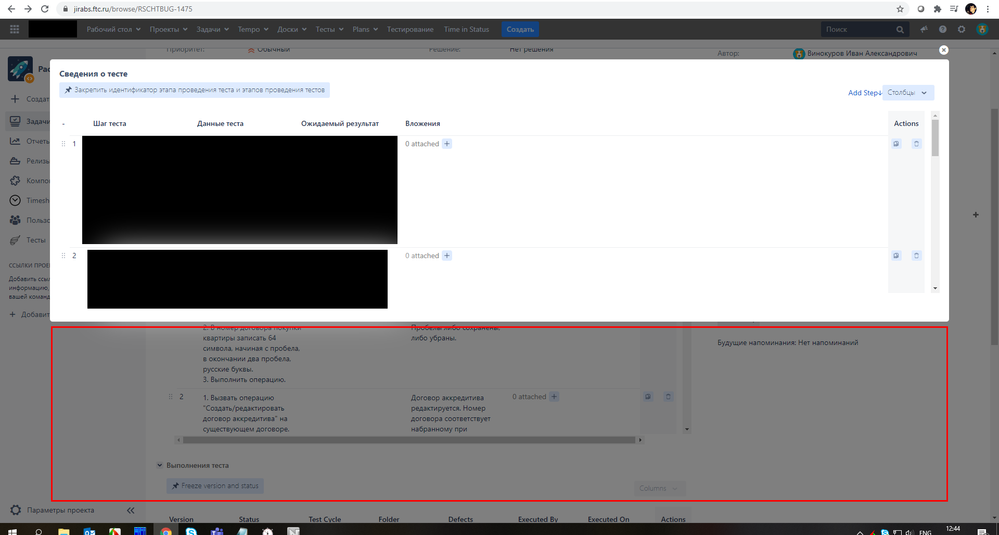Click the Создать button
The height and width of the screenshot is (535, 999).
520,29
